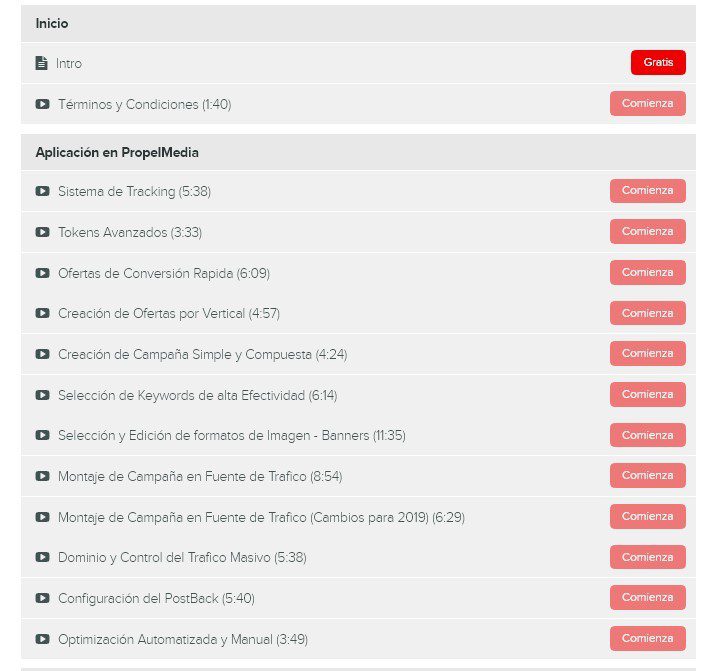This screenshot has width=718, height=671.
Task: Click video icon for Ofertas de Conversión Rapida
Action: [43, 273]
